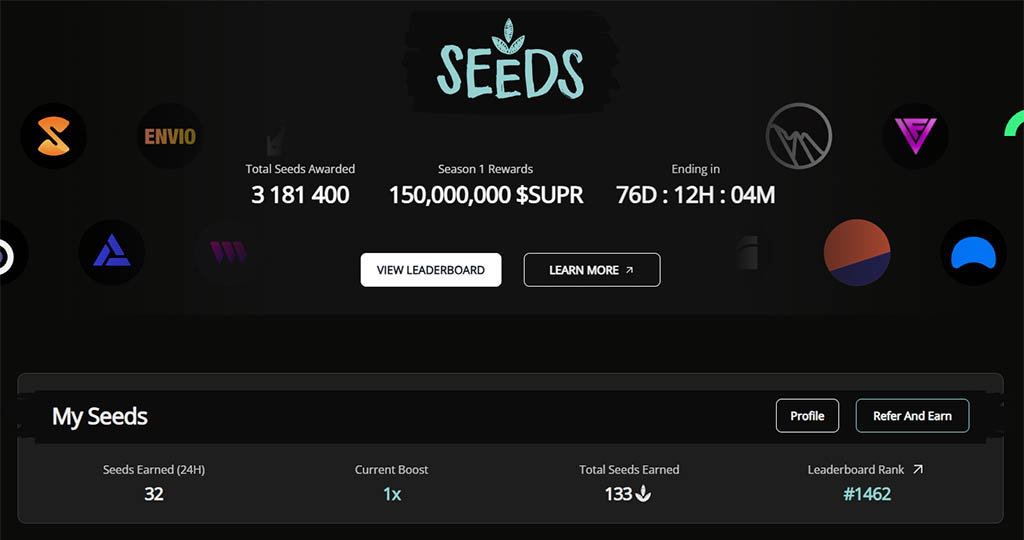The height and width of the screenshot is (540, 1024).
Task: Click the magenta triangle VF logo
Action: click(x=915, y=136)
